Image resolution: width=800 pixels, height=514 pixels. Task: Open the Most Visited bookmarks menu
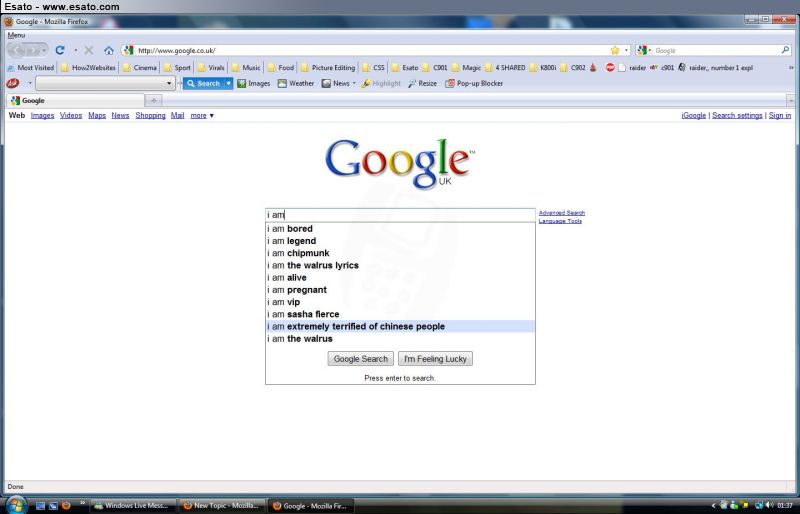[x=30, y=67]
